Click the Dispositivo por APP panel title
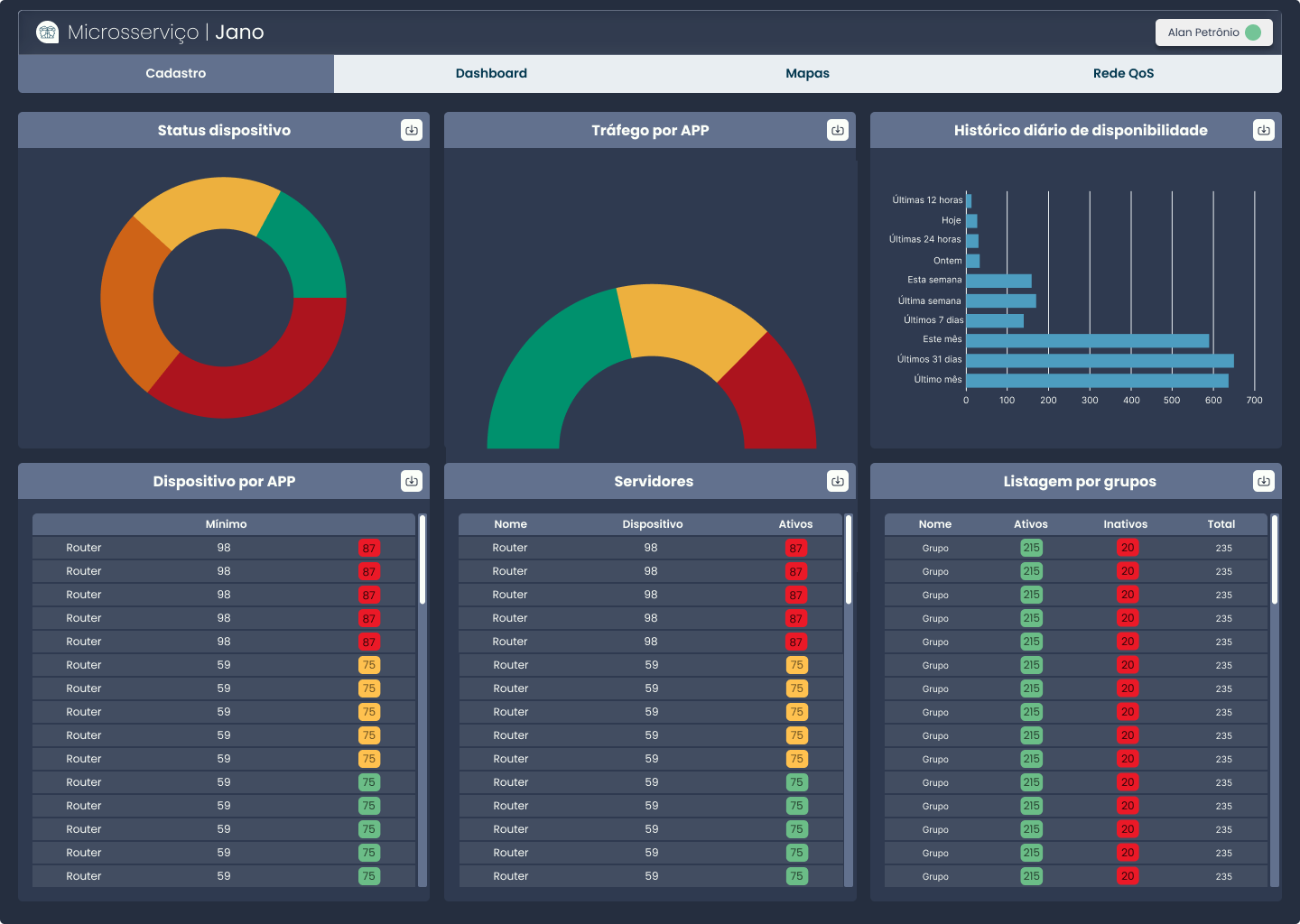Image resolution: width=1300 pixels, height=924 pixels. 224,481
